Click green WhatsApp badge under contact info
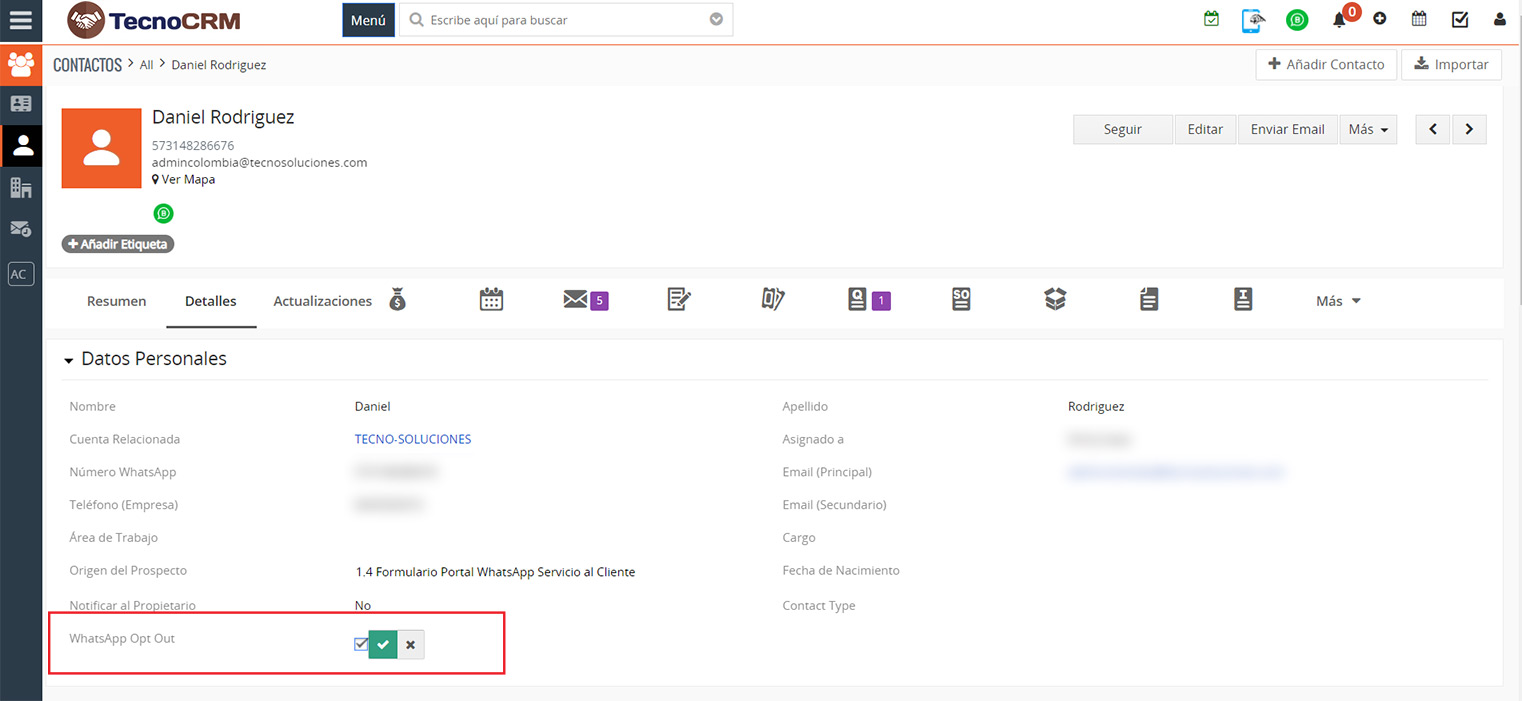1522x701 pixels. tap(163, 213)
